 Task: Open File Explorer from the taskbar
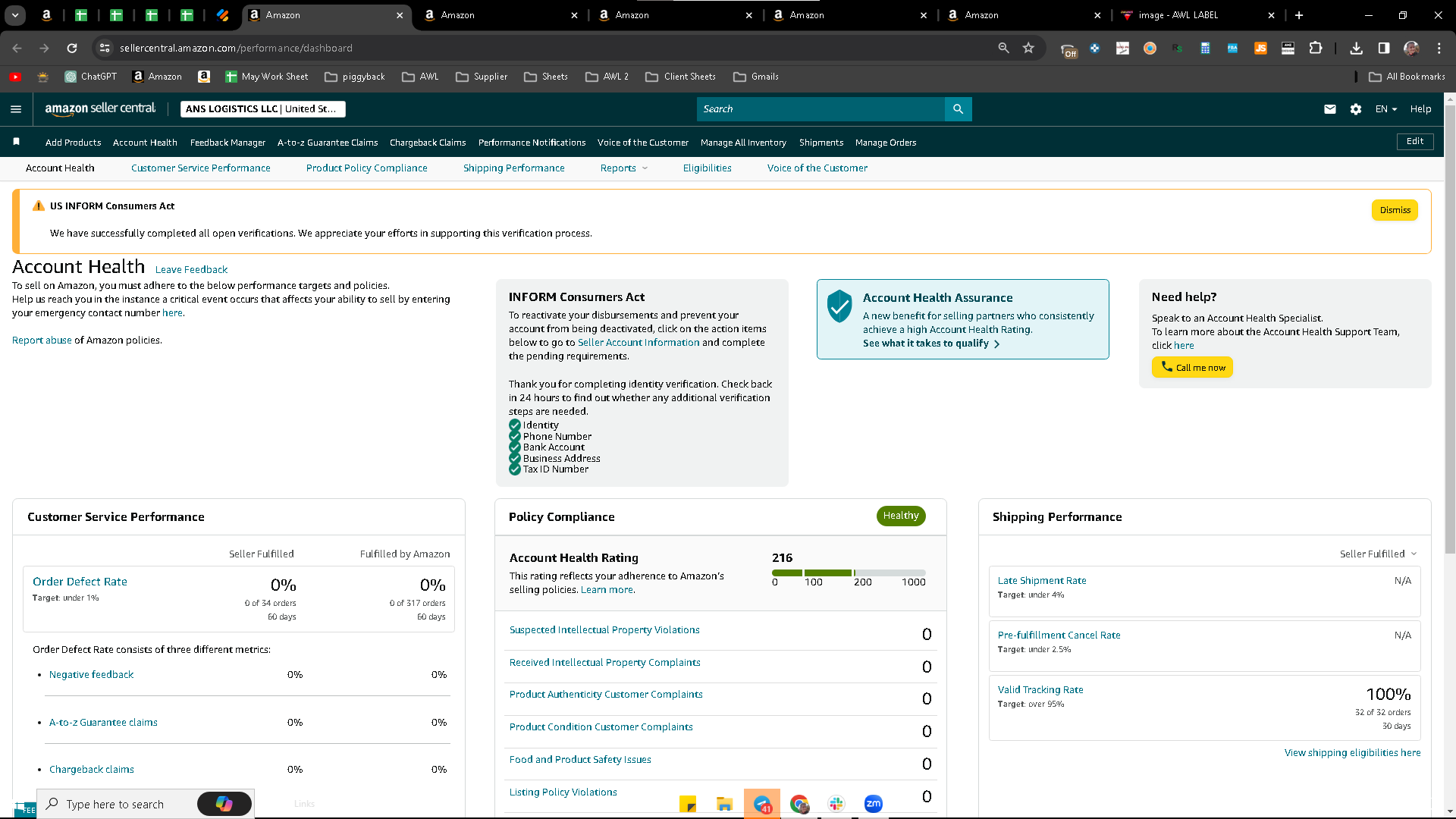pos(725,804)
